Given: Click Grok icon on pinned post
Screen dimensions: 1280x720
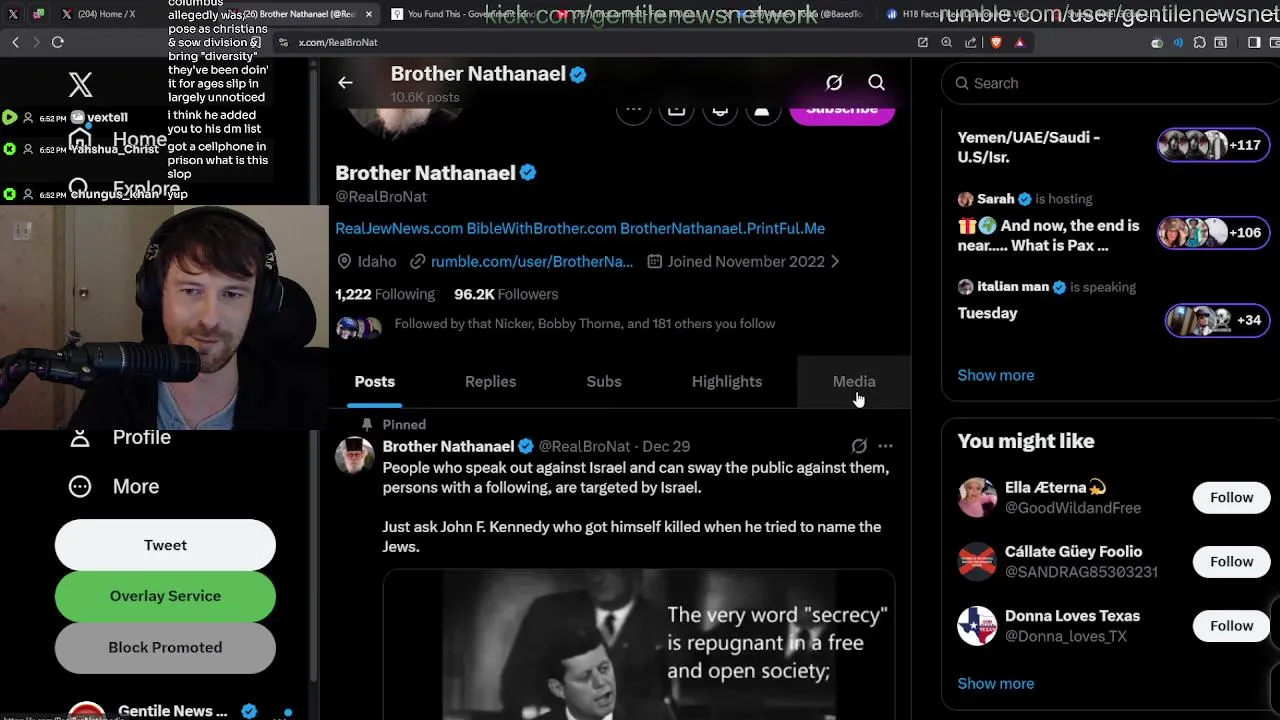Looking at the screenshot, I should [x=859, y=446].
